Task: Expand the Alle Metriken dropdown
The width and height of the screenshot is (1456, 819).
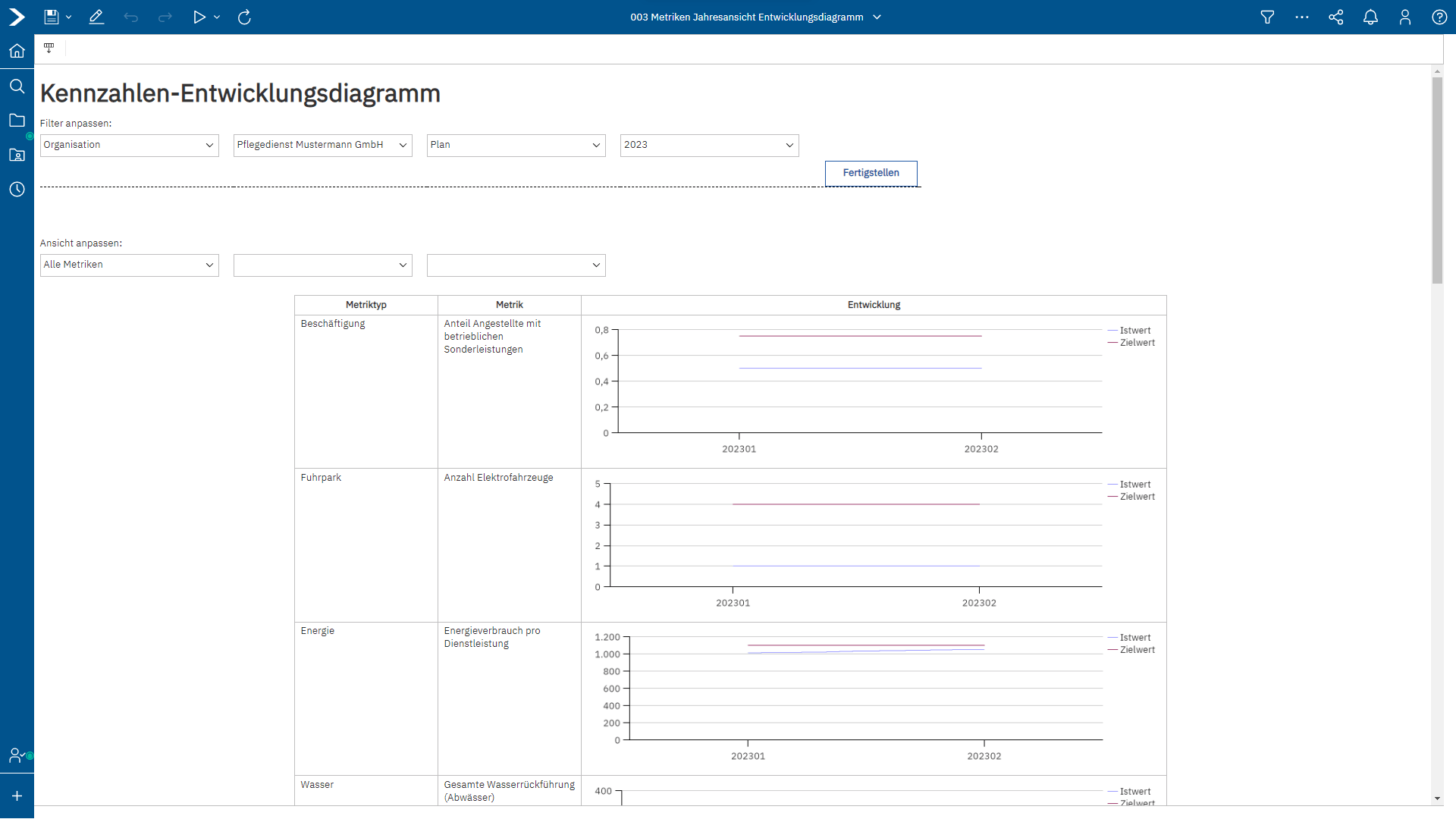Action: [x=129, y=265]
